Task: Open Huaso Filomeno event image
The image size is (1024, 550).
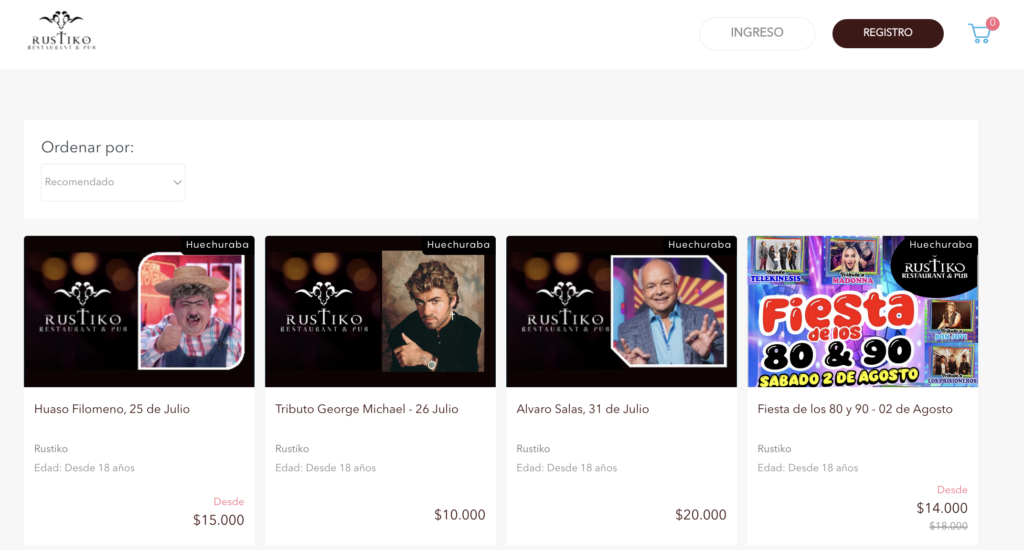Action: (139, 311)
